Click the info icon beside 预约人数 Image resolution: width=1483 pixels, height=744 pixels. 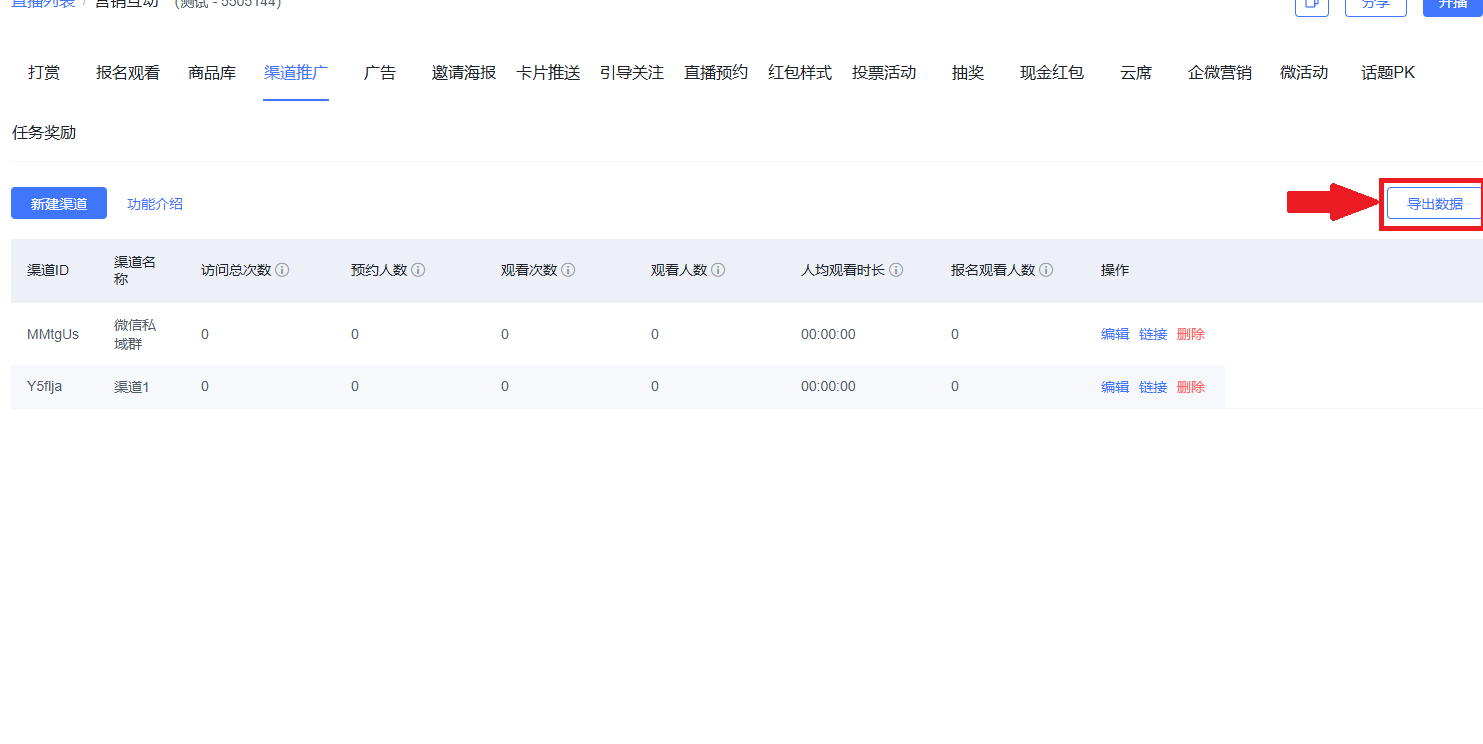click(x=418, y=270)
